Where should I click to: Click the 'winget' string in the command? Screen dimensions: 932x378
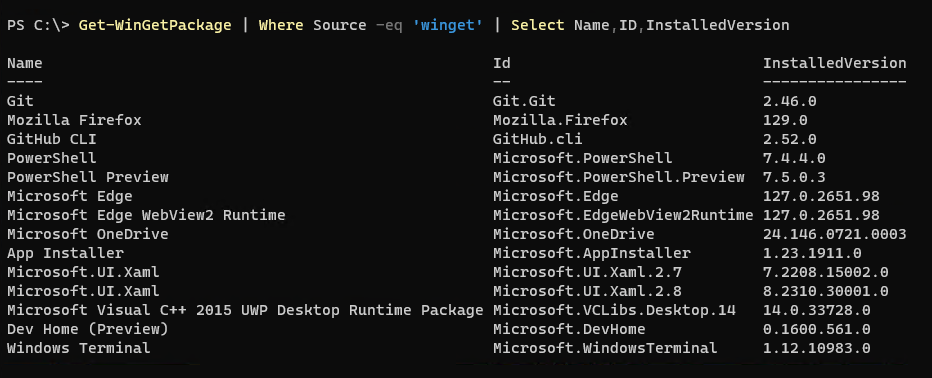(x=447, y=26)
